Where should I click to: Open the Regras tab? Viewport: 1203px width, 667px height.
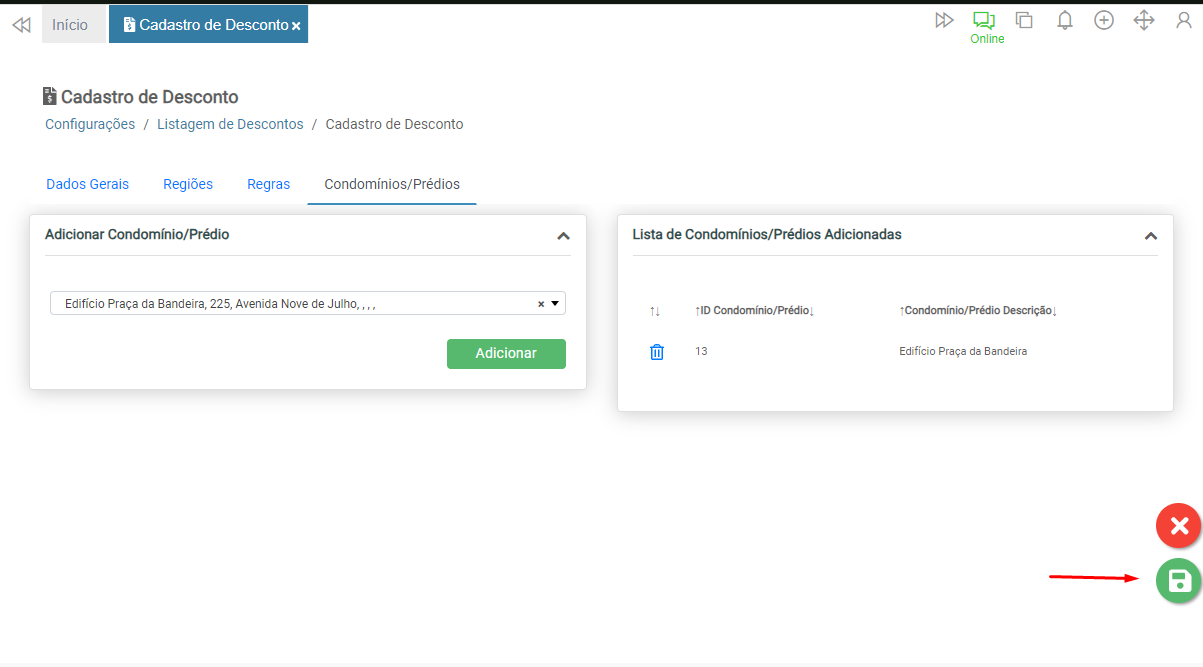click(x=268, y=184)
